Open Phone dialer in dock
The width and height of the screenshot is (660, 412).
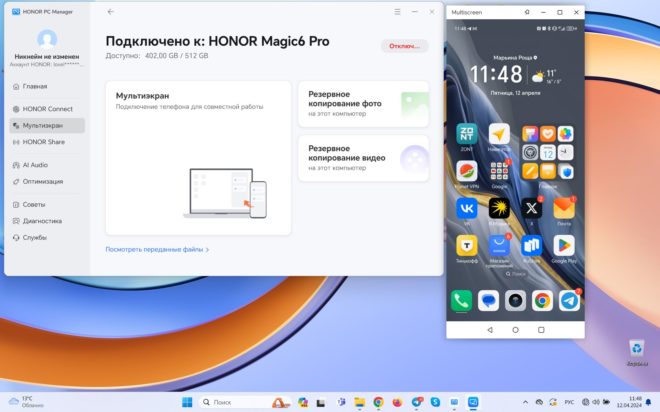click(461, 301)
